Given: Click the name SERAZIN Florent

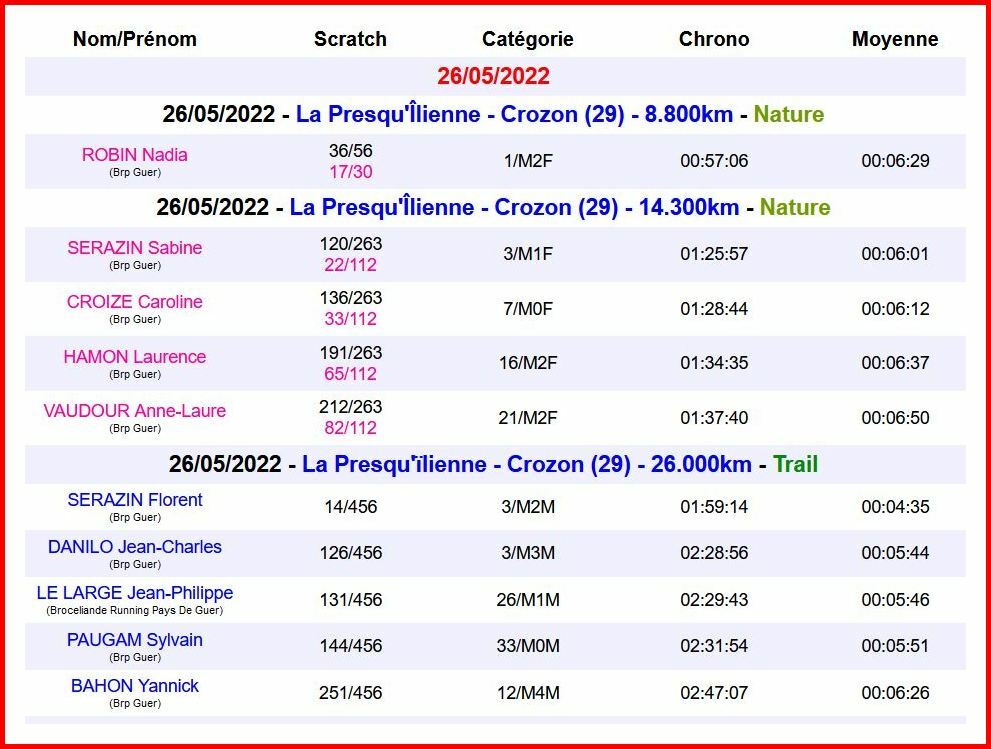Looking at the screenshot, I should pos(134,500).
